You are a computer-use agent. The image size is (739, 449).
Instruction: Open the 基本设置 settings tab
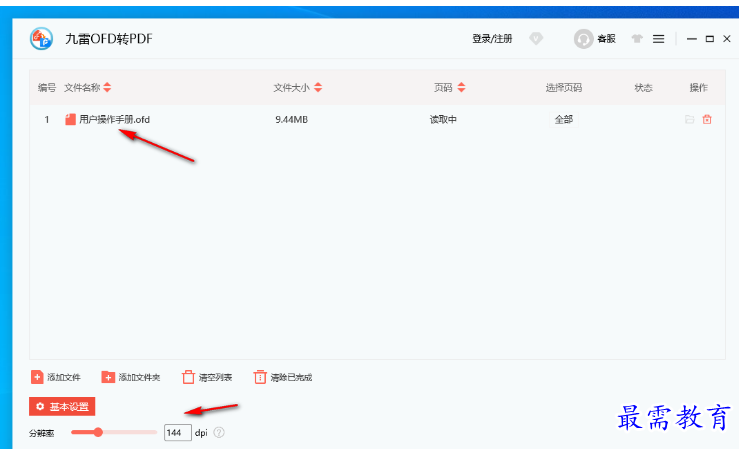[62, 406]
